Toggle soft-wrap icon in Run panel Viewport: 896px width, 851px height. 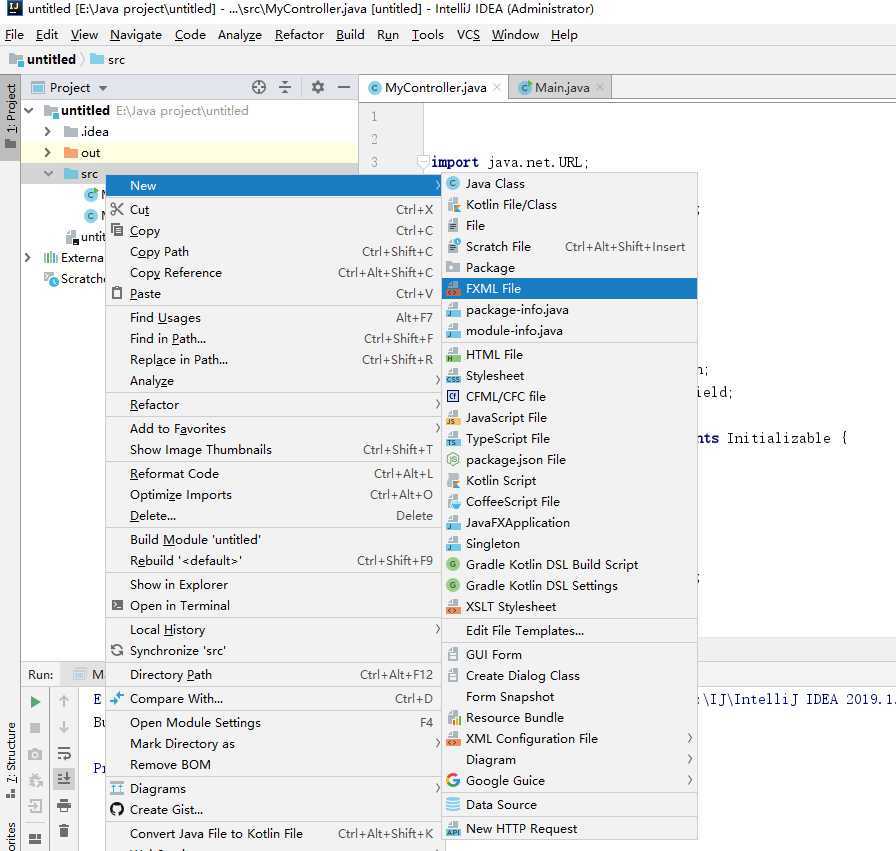click(64, 753)
